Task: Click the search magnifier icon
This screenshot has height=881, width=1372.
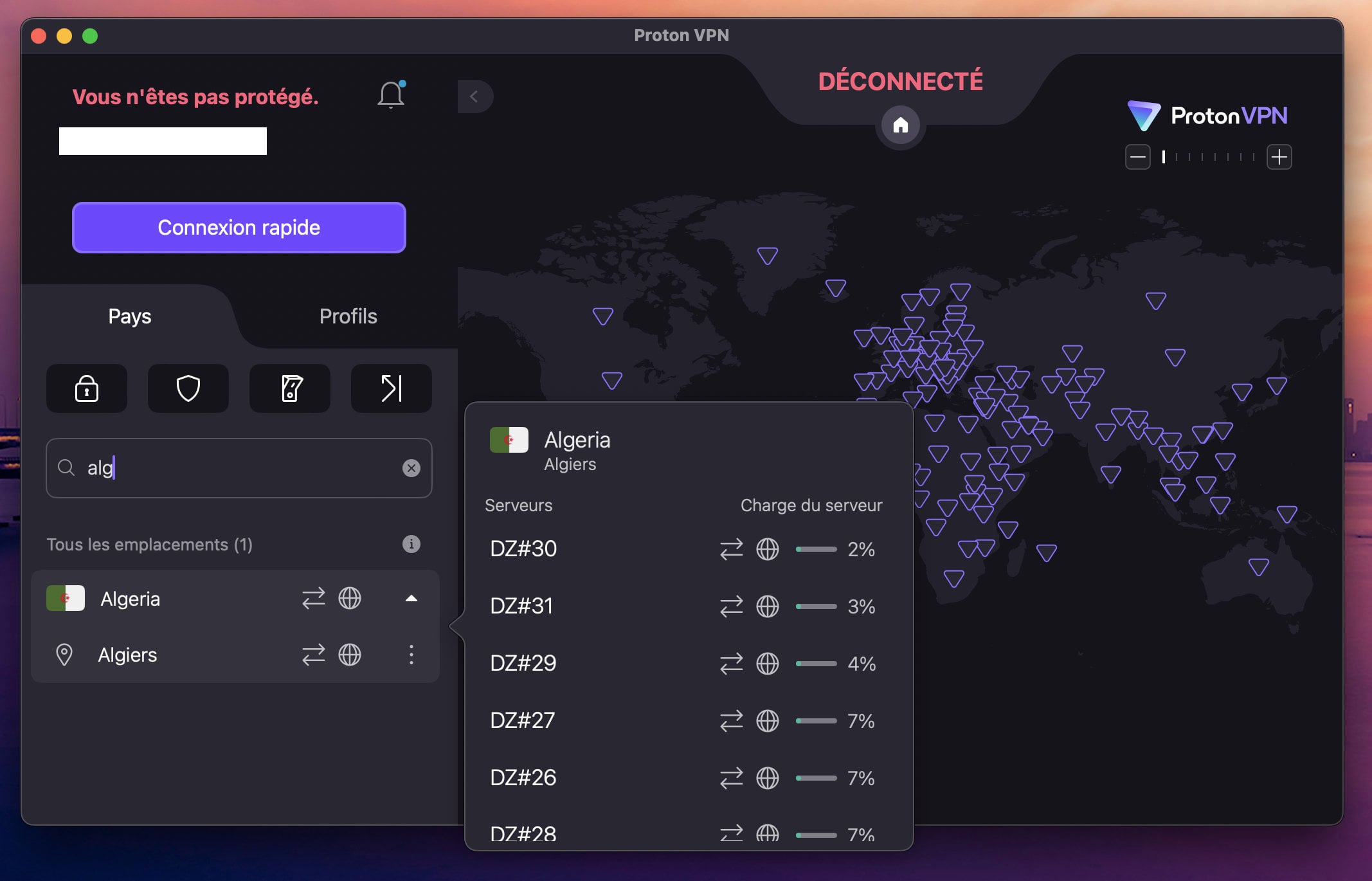Action: pyautogui.click(x=66, y=468)
